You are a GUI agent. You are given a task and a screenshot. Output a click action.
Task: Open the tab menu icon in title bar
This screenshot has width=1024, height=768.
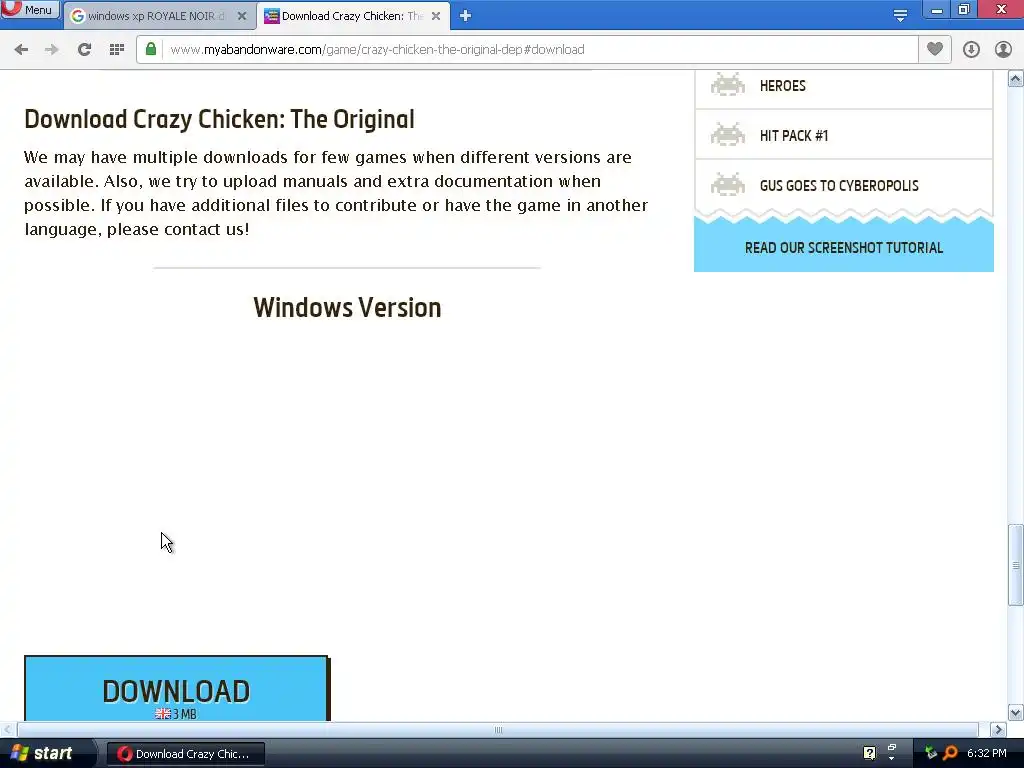pyautogui.click(x=900, y=15)
